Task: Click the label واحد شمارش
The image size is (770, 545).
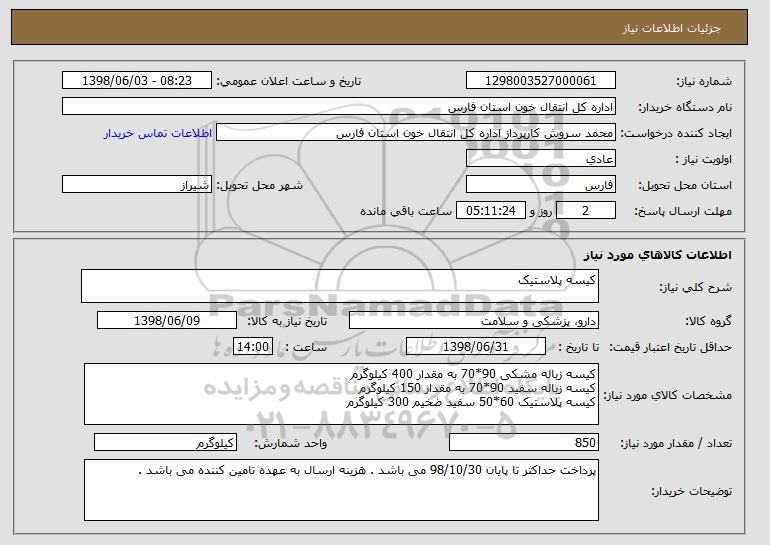Action: pos(290,443)
